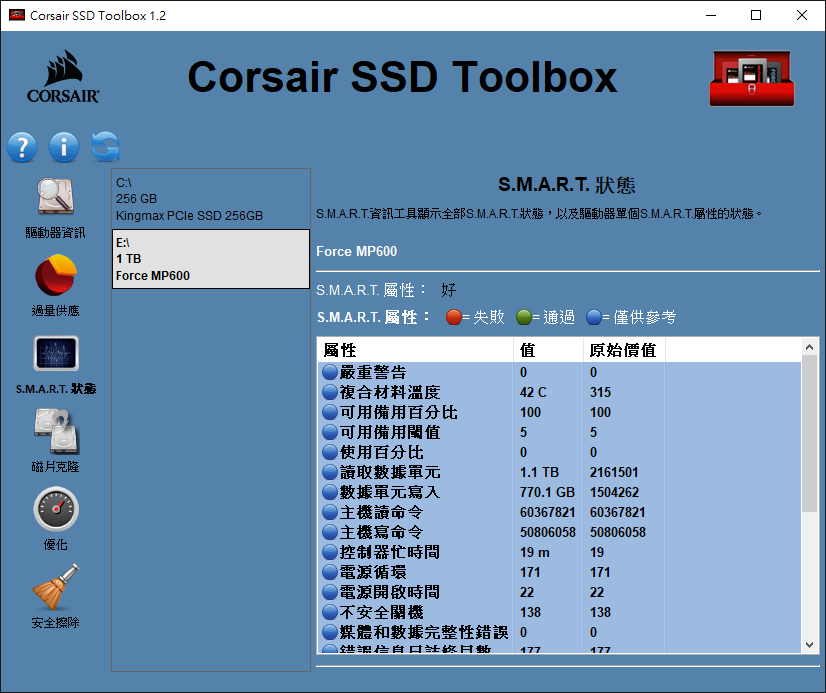Click the Corsair SSD Toolbox title bar icon
826x693 pixels.
click(x=17, y=15)
